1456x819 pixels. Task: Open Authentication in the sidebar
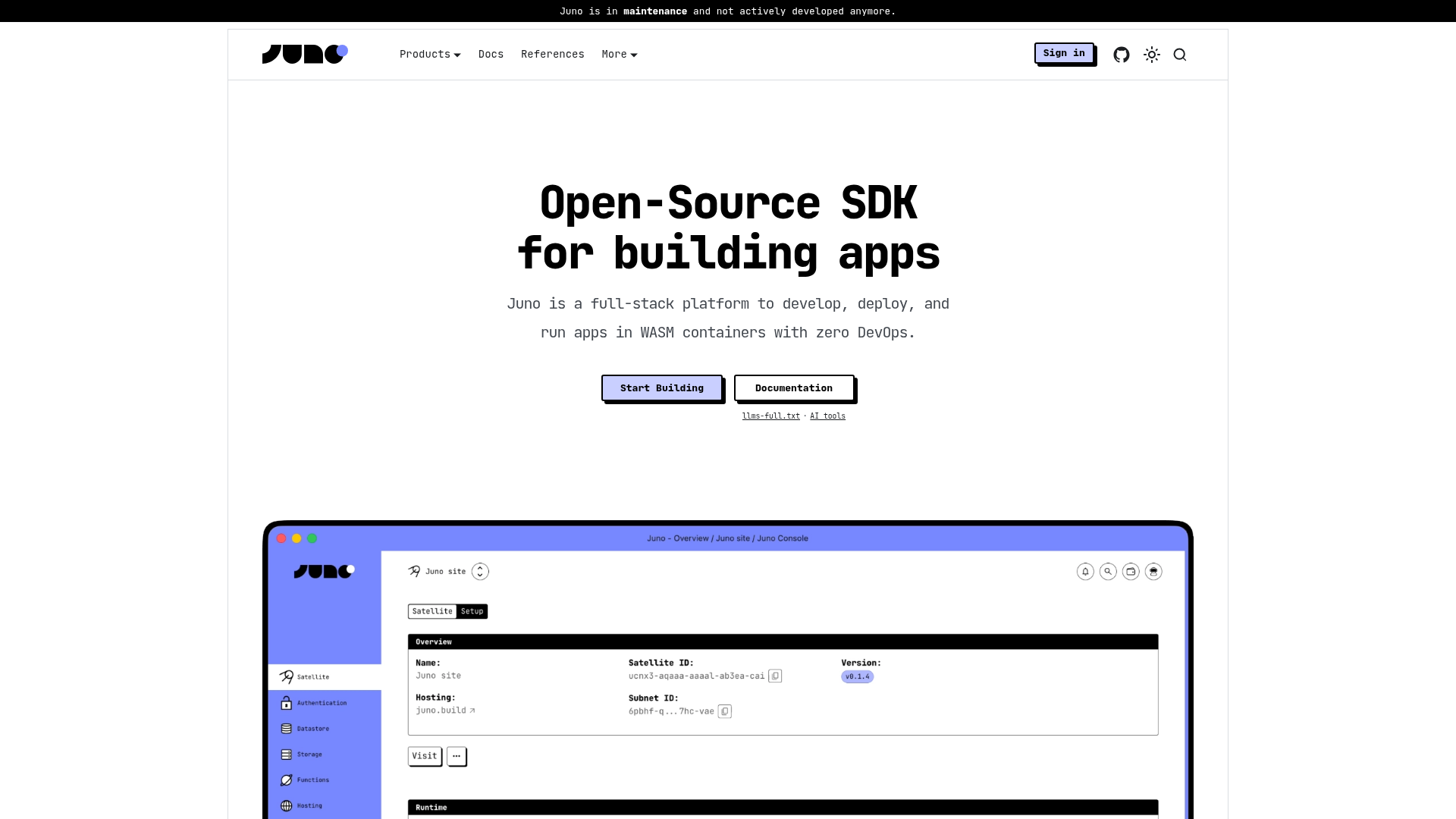pos(325,703)
